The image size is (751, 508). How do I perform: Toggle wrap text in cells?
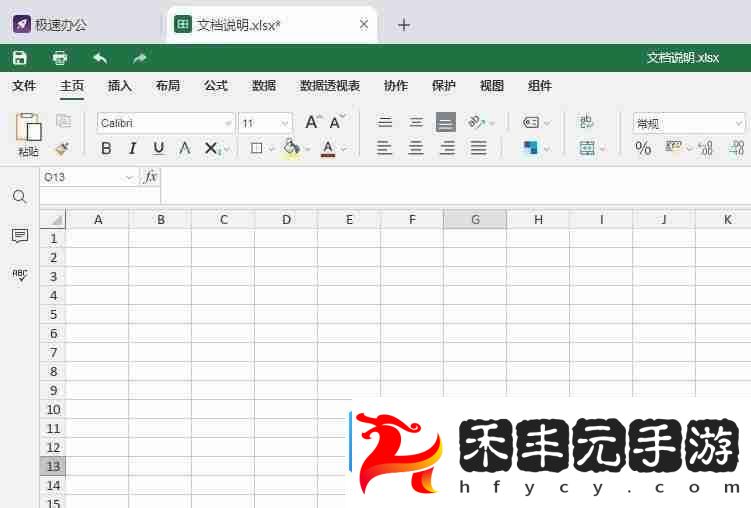pyautogui.click(x=587, y=122)
